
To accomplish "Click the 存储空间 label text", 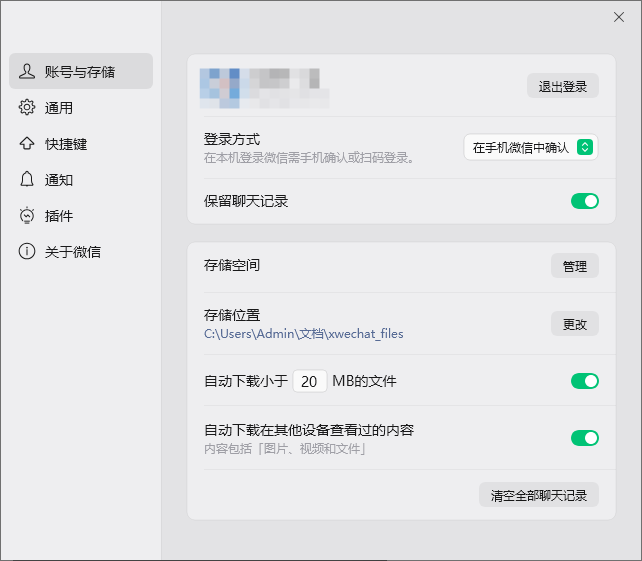I will point(232,265).
